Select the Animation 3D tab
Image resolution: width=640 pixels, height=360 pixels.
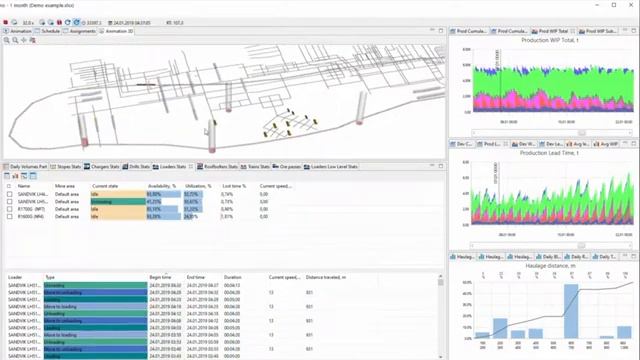(x=116, y=31)
